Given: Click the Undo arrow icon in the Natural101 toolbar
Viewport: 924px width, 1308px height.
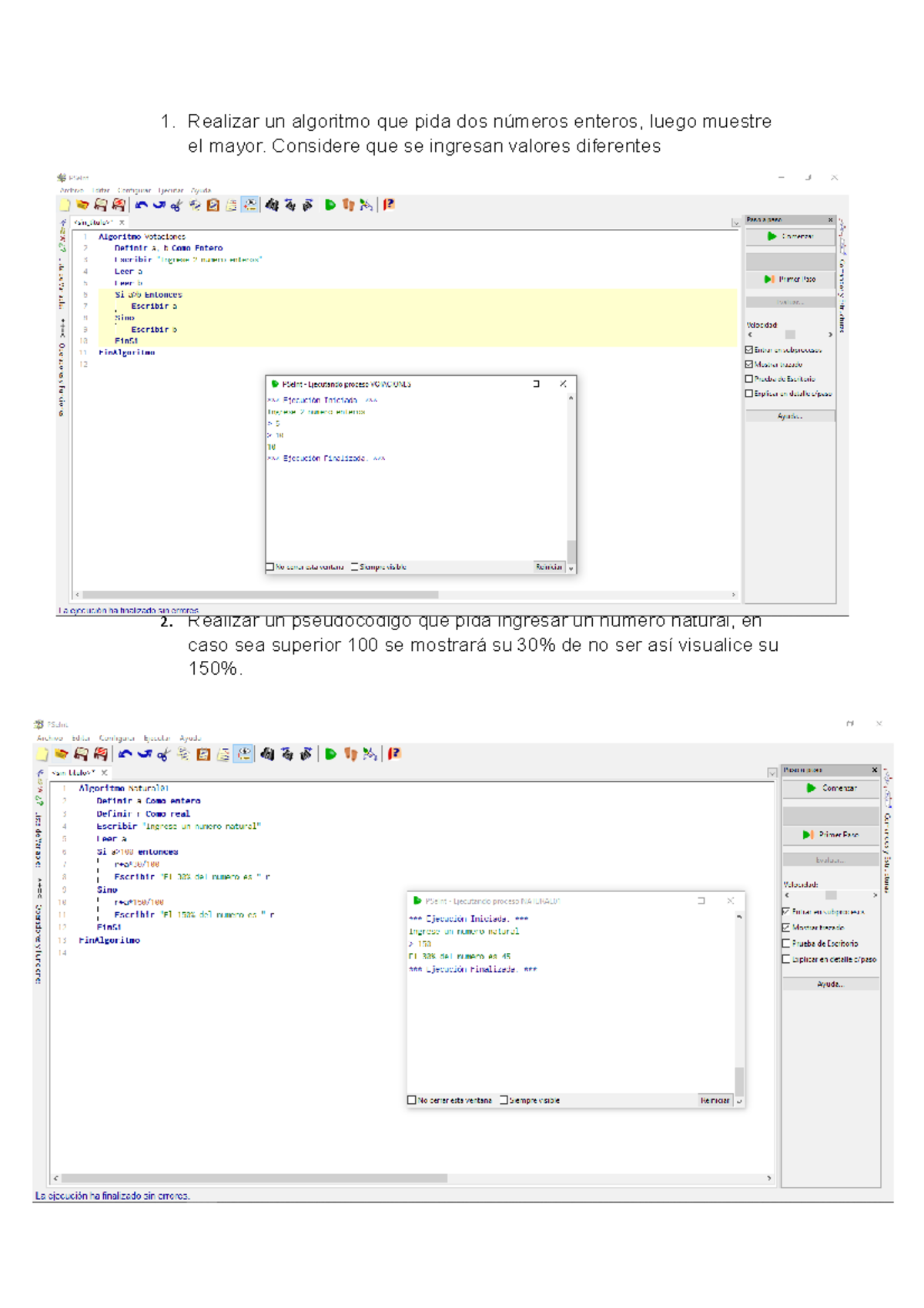Looking at the screenshot, I should tap(126, 754).
